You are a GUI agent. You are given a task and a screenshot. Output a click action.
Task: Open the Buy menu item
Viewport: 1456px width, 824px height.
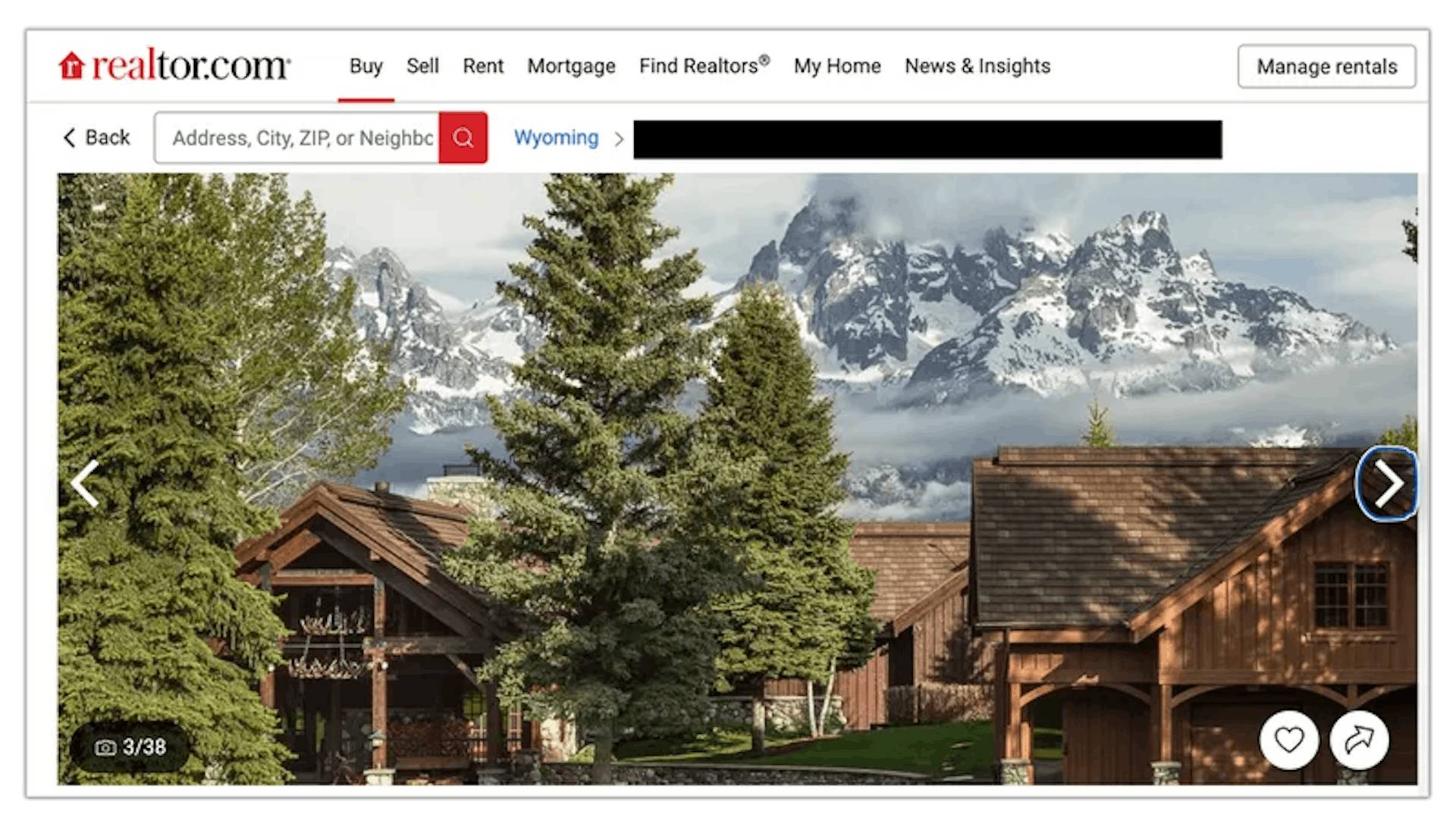(365, 66)
